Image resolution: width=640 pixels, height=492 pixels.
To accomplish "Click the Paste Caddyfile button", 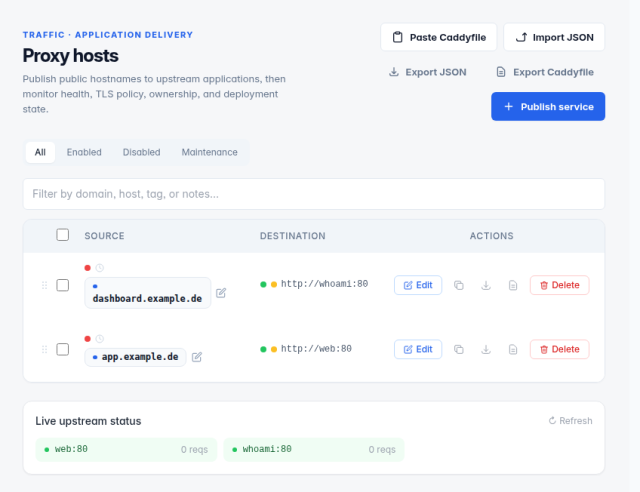I will point(438,37).
